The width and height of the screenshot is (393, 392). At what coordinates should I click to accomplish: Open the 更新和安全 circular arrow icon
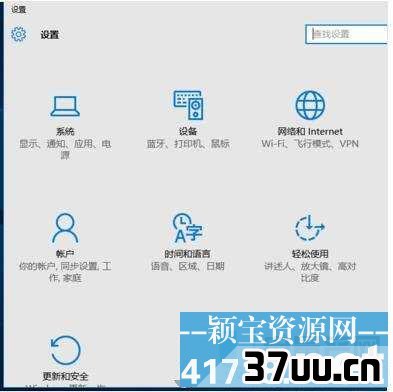pyautogui.click(x=66, y=351)
